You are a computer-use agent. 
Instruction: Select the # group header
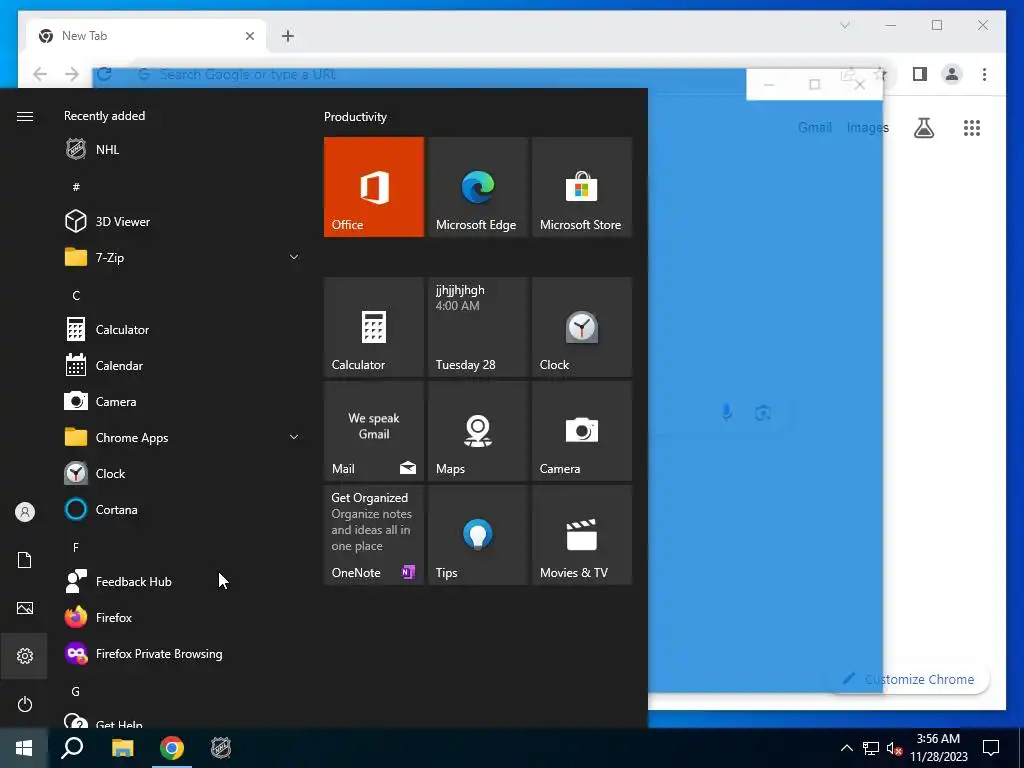pos(76,187)
